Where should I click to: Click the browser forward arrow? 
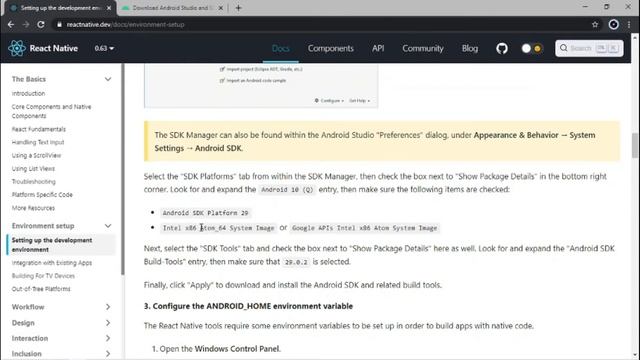[26, 24]
